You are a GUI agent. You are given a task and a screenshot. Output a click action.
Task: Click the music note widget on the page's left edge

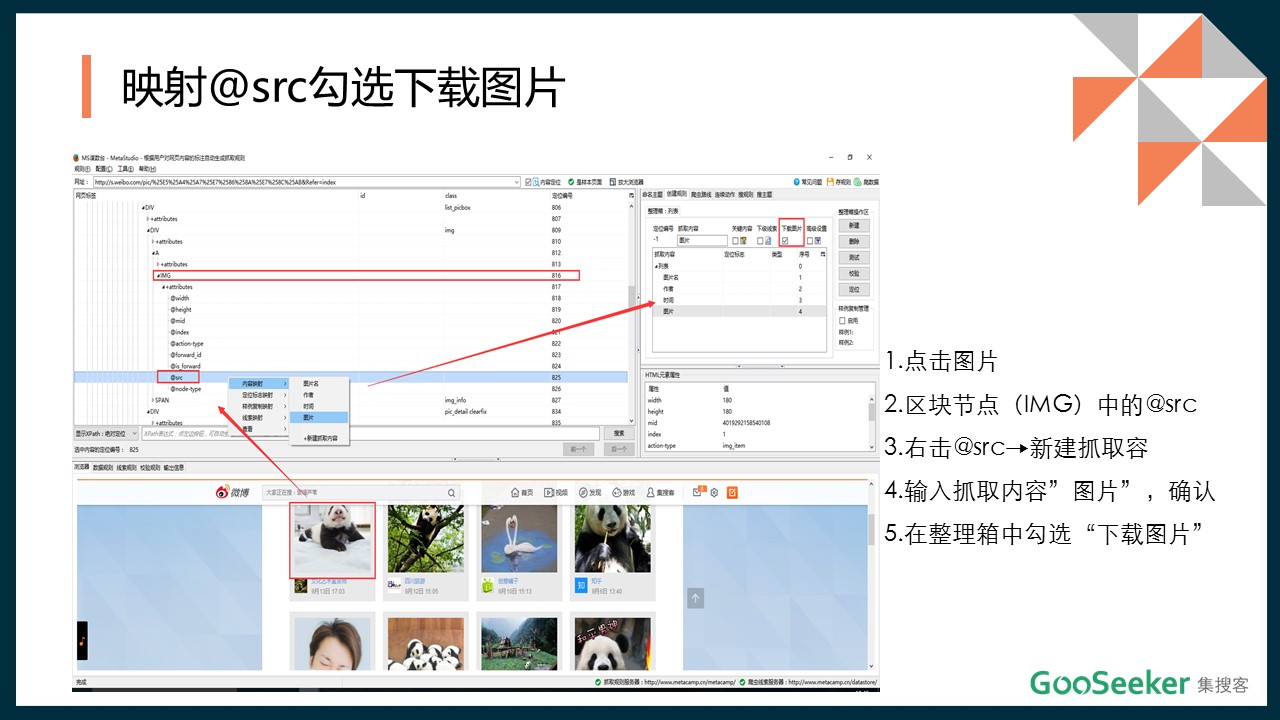82,640
